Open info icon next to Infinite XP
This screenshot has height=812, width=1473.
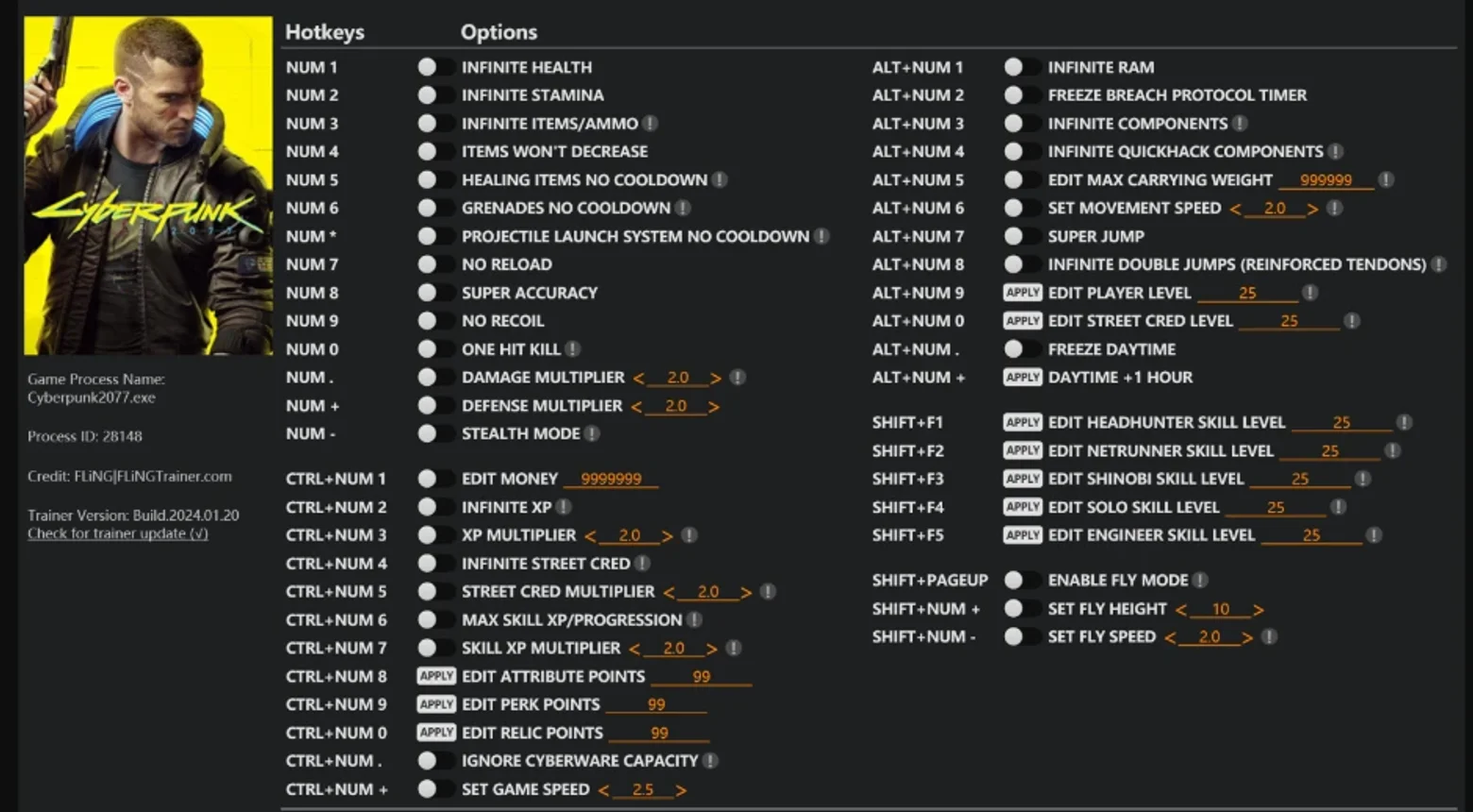pyautogui.click(x=564, y=507)
